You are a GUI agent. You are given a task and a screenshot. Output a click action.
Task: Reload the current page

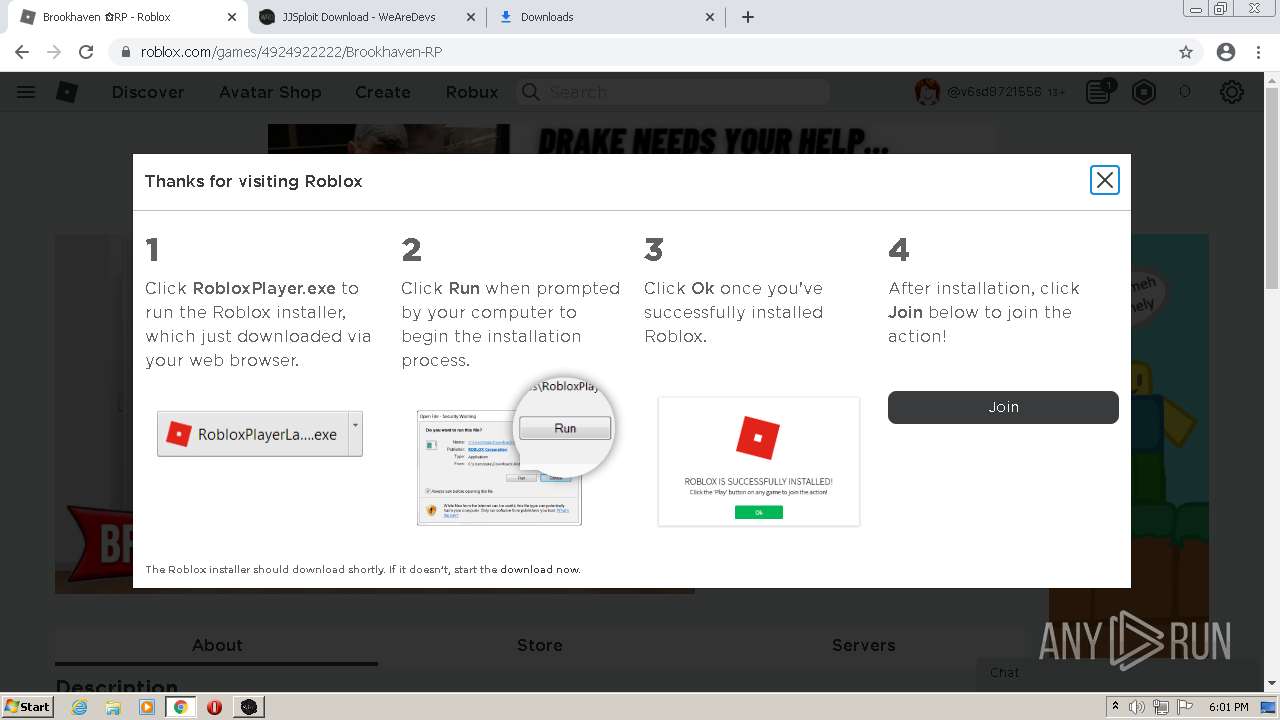[86, 52]
